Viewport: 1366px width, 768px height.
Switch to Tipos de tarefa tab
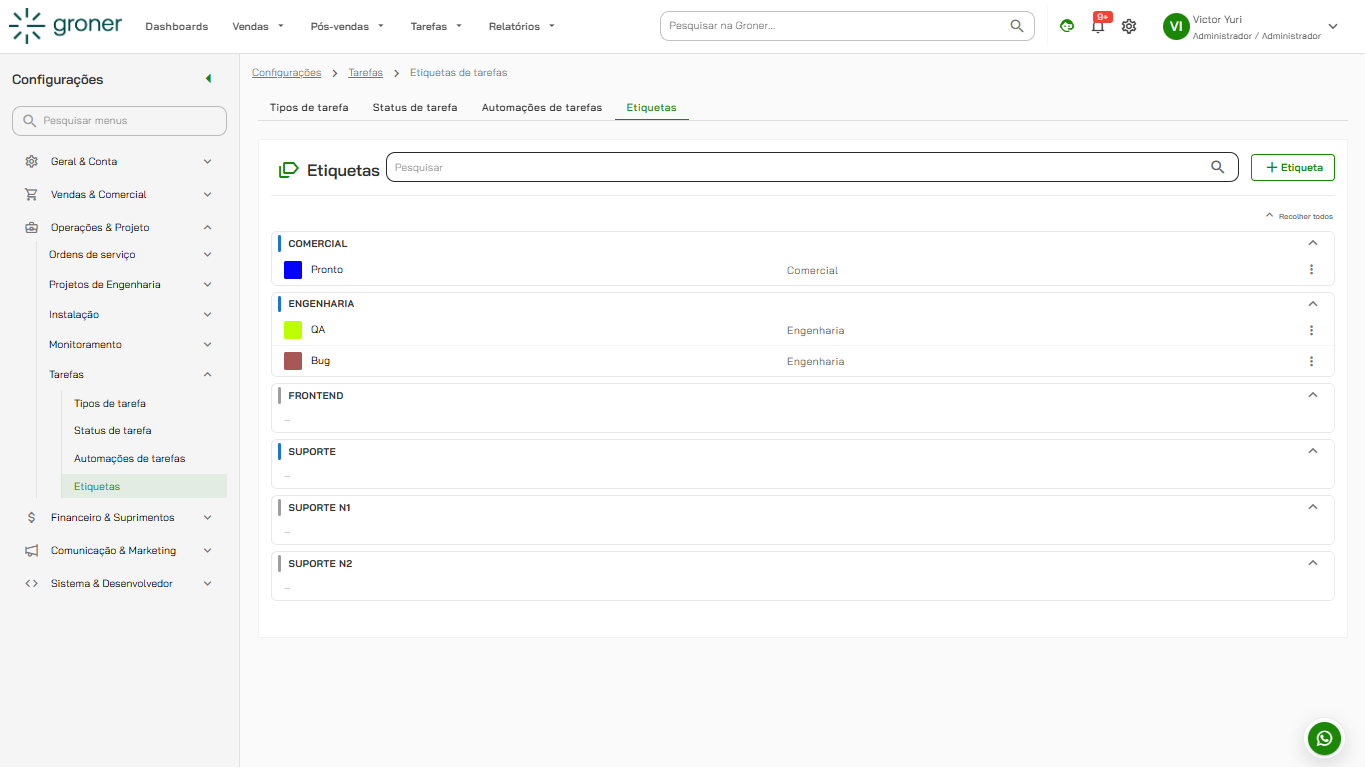tap(309, 107)
